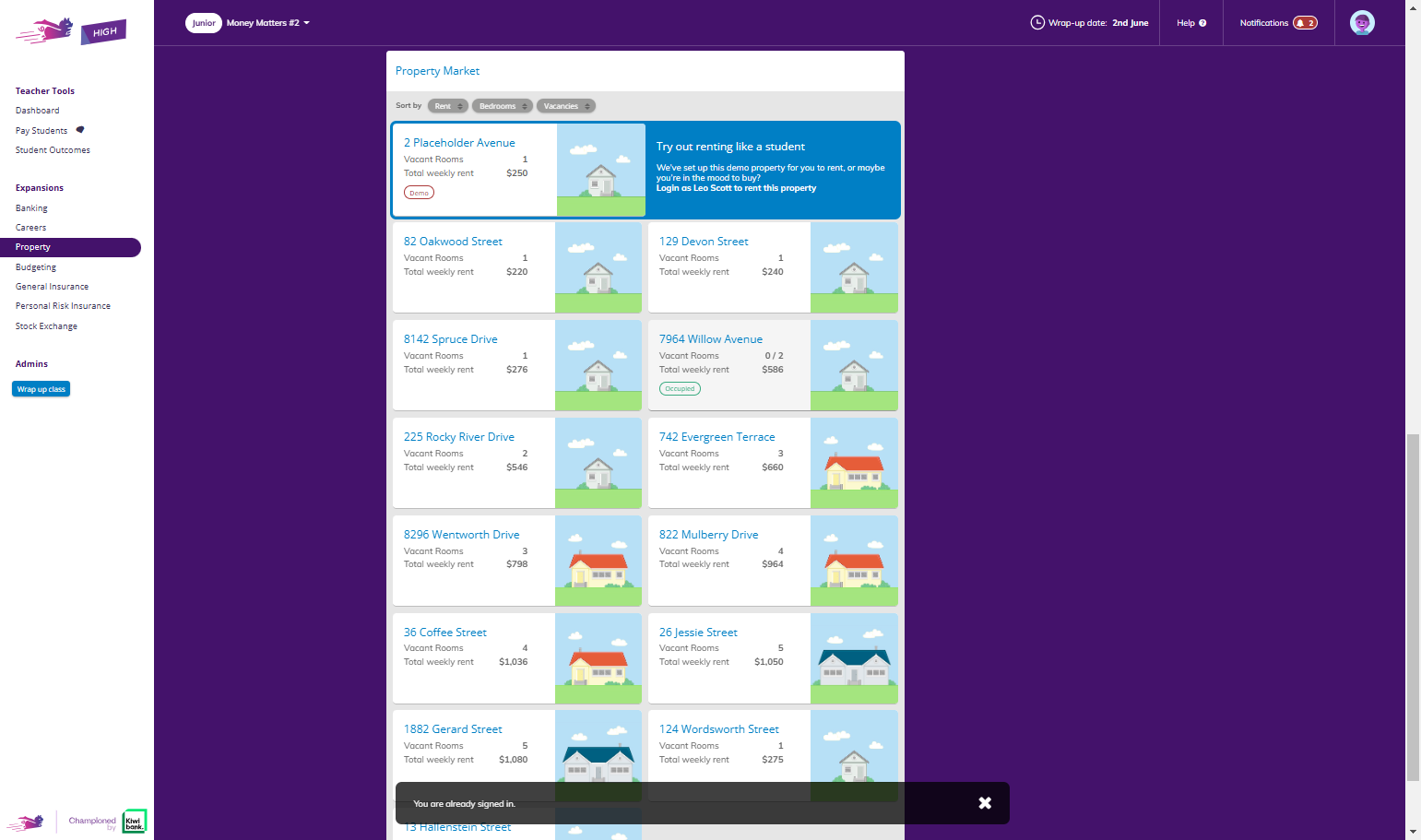This screenshot has width=1421, height=840.
Task: Click house image for 742 Evergreen Terrace
Action: 854,463
